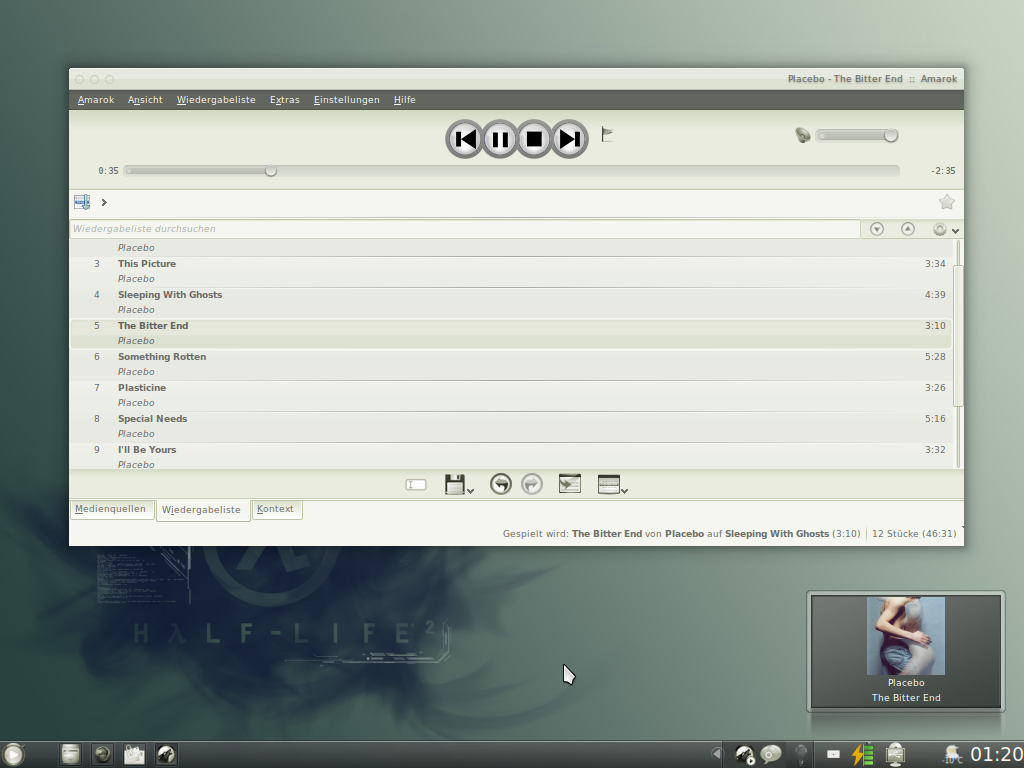The width and height of the screenshot is (1024, 768).
Task: Skip to the previous track
Action: pyautogui.click(x=465, y=139)
